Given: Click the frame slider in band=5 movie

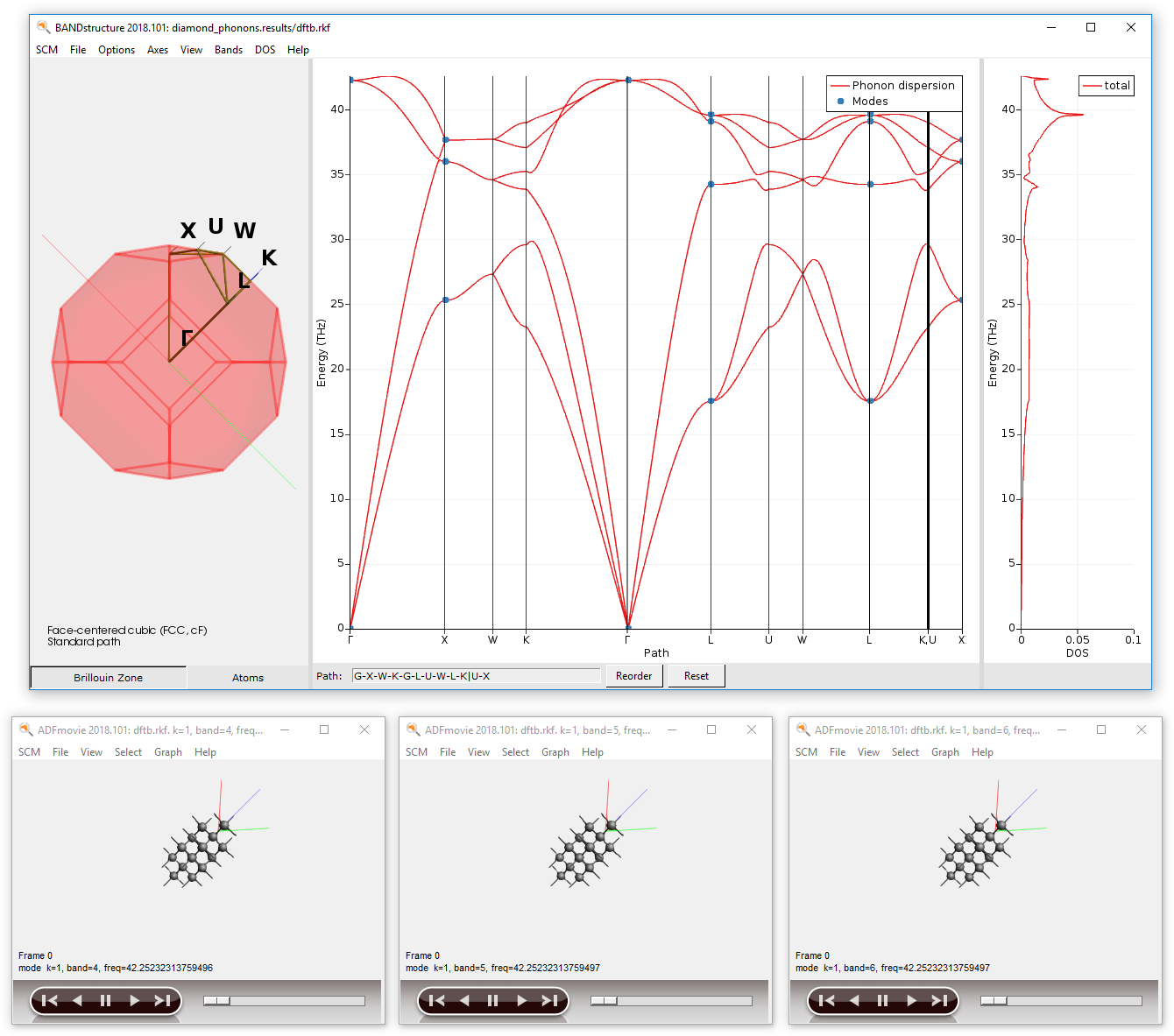Looking at the screenshot, I should [671, 1001].
